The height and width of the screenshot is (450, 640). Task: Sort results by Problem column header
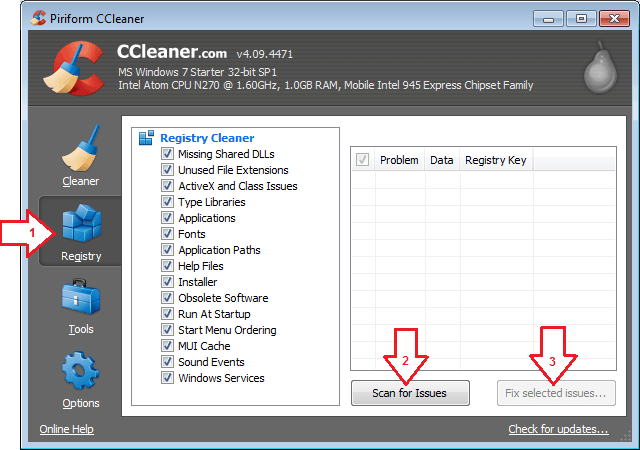coord(398,160)
